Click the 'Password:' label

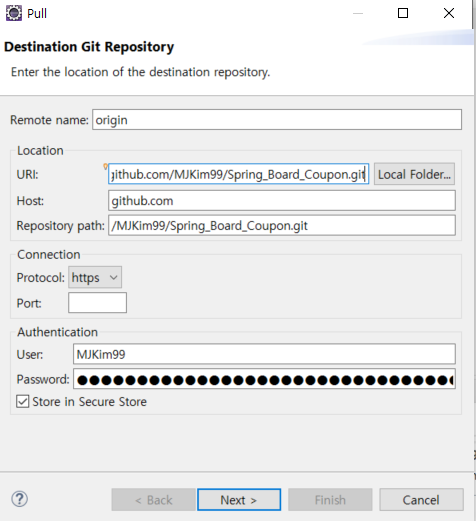[43, 379]
